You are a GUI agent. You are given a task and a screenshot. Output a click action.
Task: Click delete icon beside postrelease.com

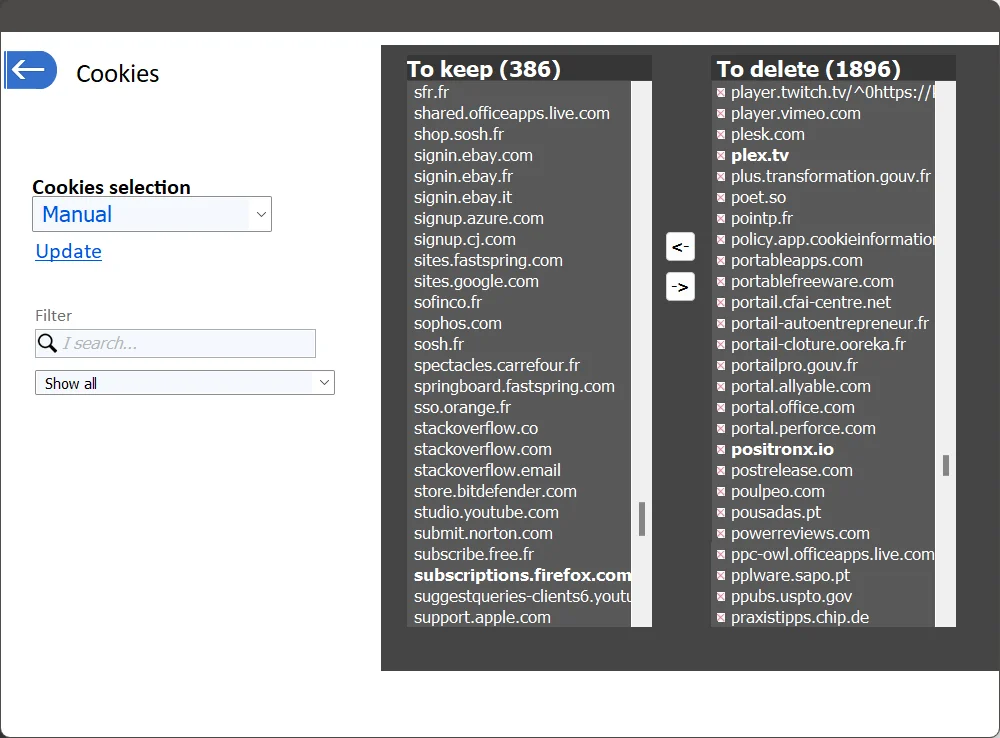point(721,471)
